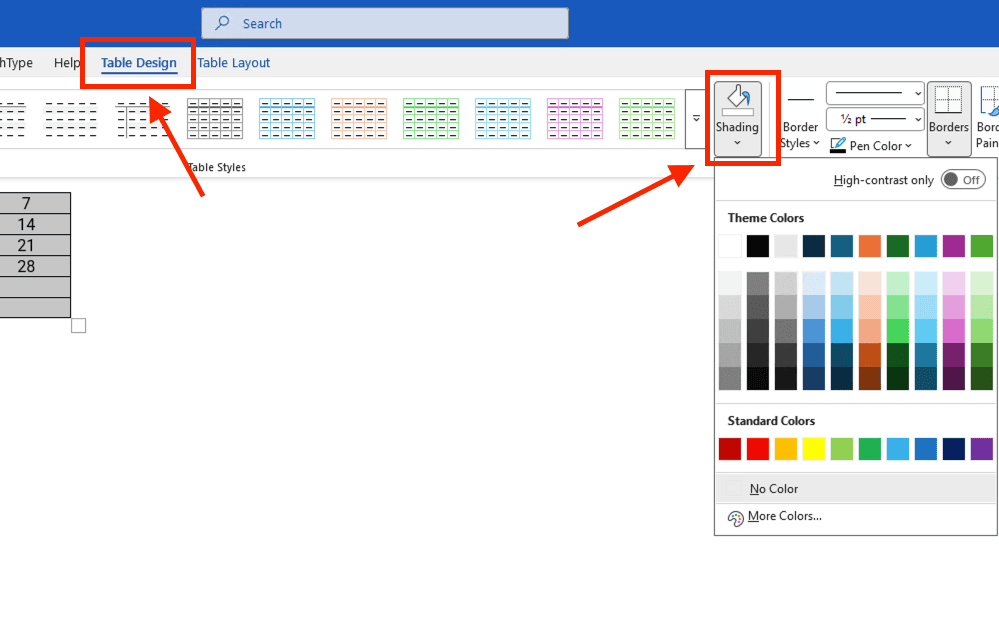Screen dimensions: 999x625
Task: Select table cell containing 14
Action: [34, 224]
